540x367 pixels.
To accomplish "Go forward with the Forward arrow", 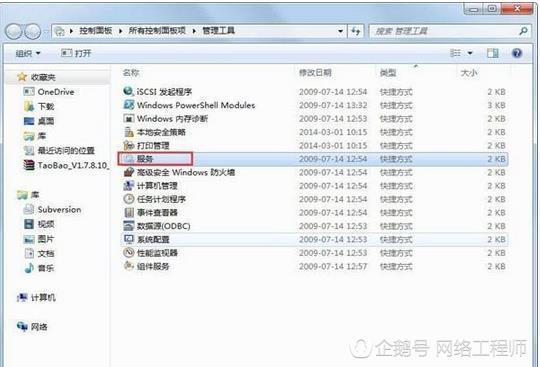I will 33,31.
